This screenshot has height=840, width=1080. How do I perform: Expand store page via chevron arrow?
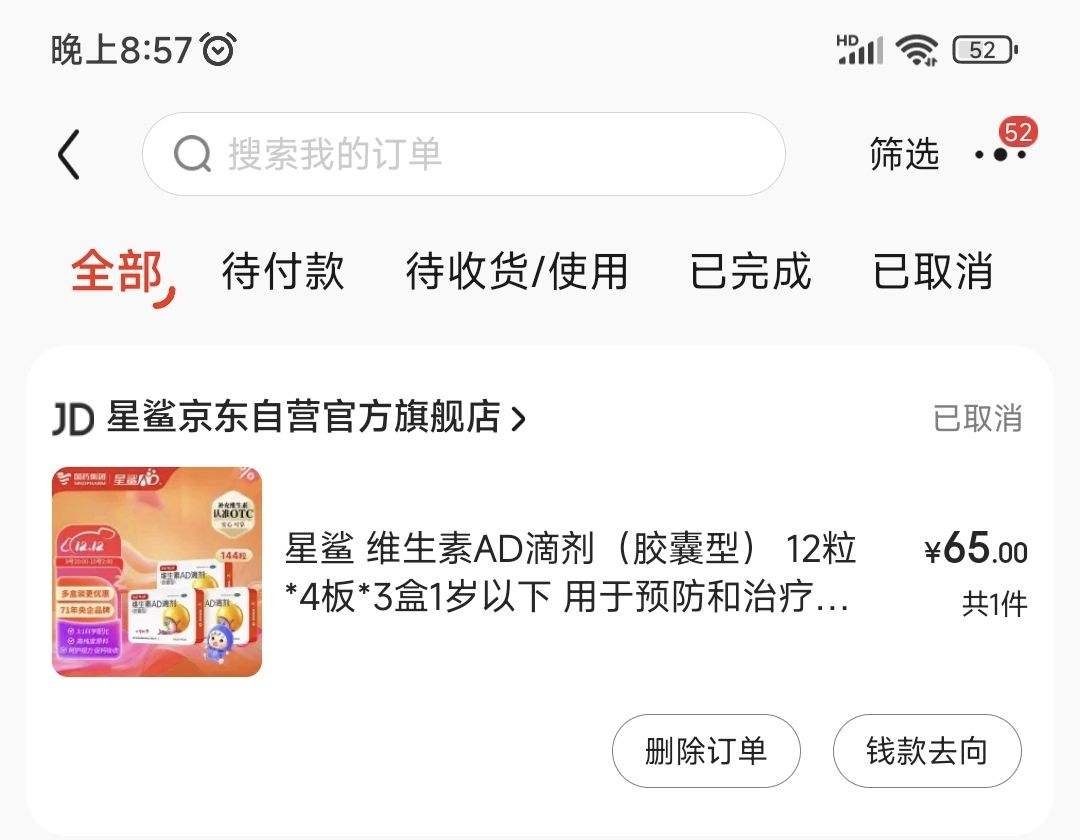coord(519,418)
